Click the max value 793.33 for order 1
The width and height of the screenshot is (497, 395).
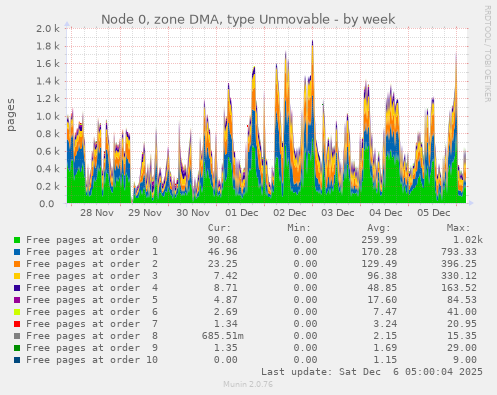pyautogui.click(x=459, y=252)
